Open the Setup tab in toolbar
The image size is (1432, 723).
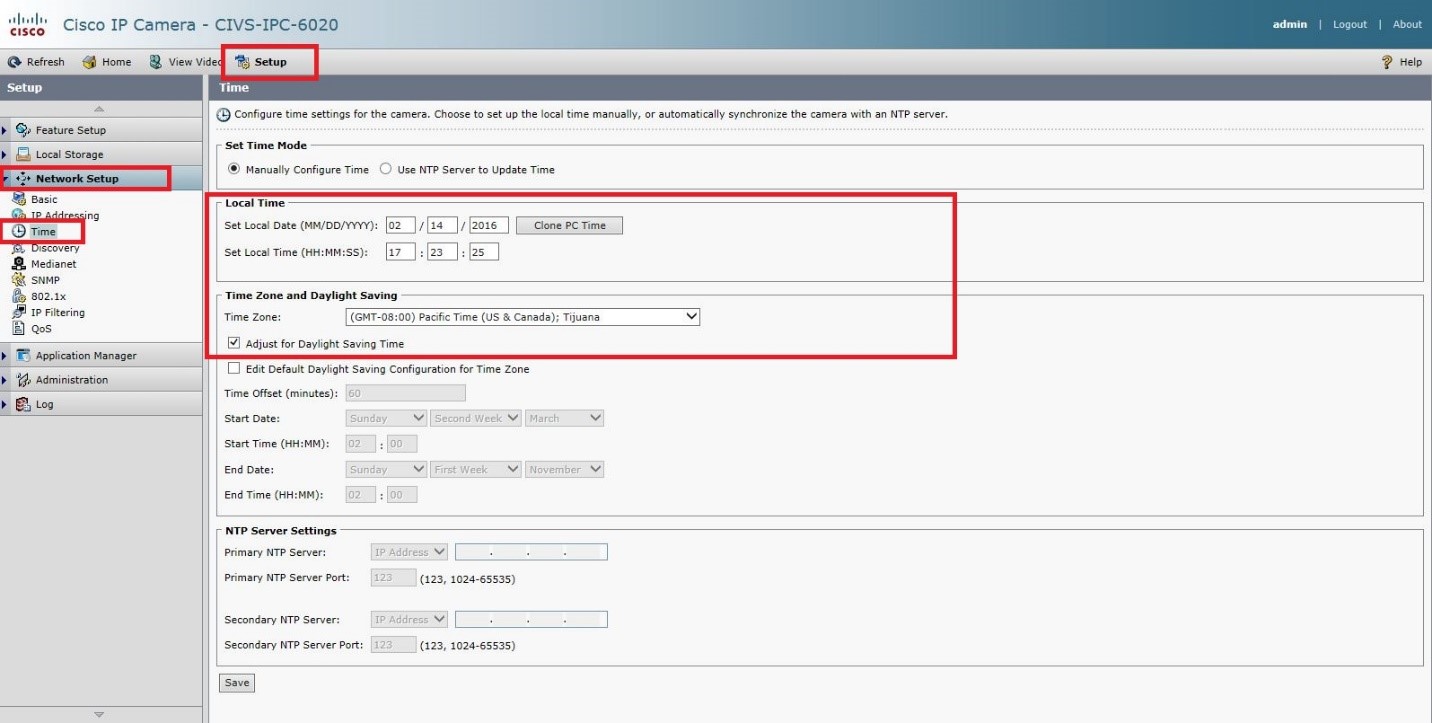tap(261, 62)
